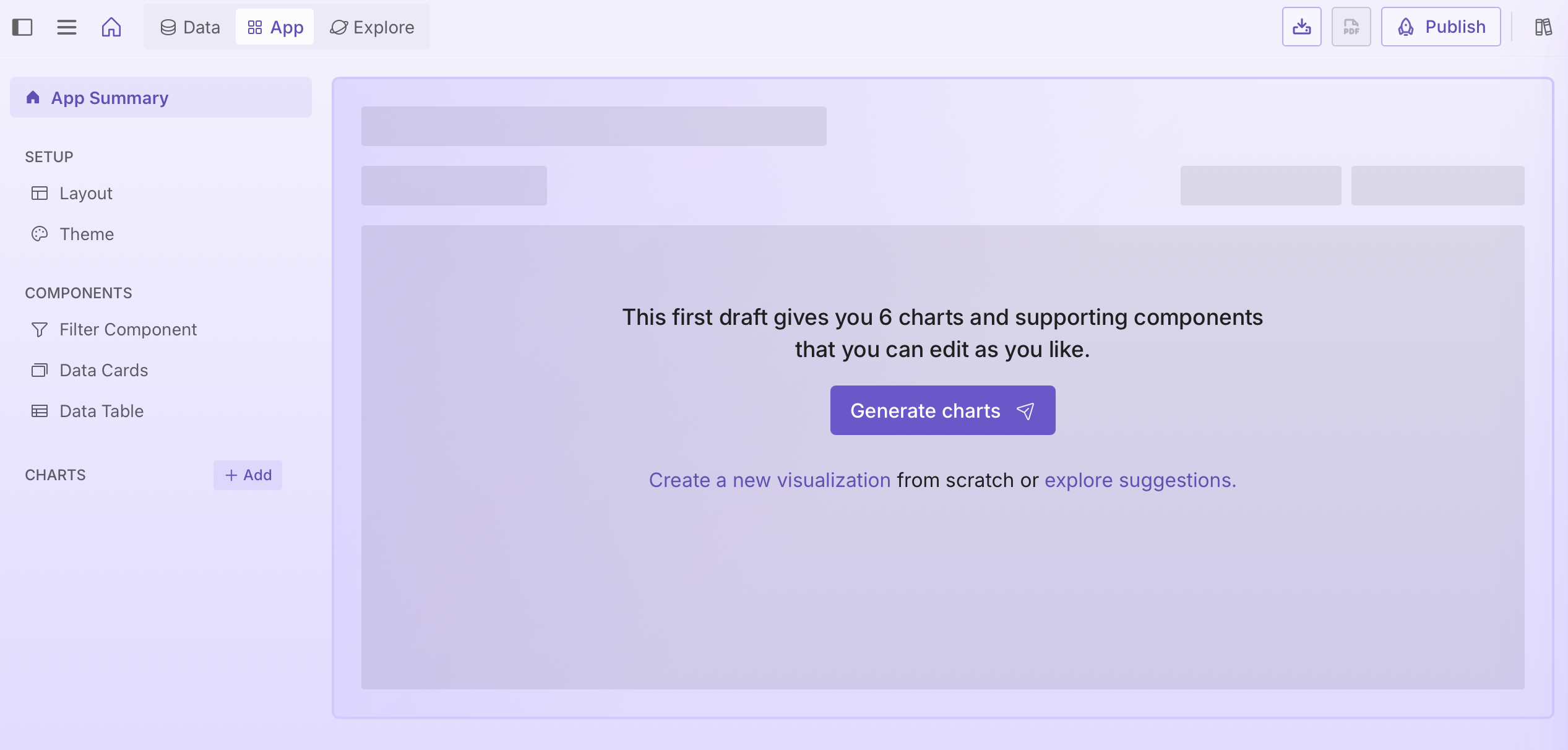The image size is (1568, 750).
Task: Open the explore suggestions link
Action: (x=1140, y=480)
